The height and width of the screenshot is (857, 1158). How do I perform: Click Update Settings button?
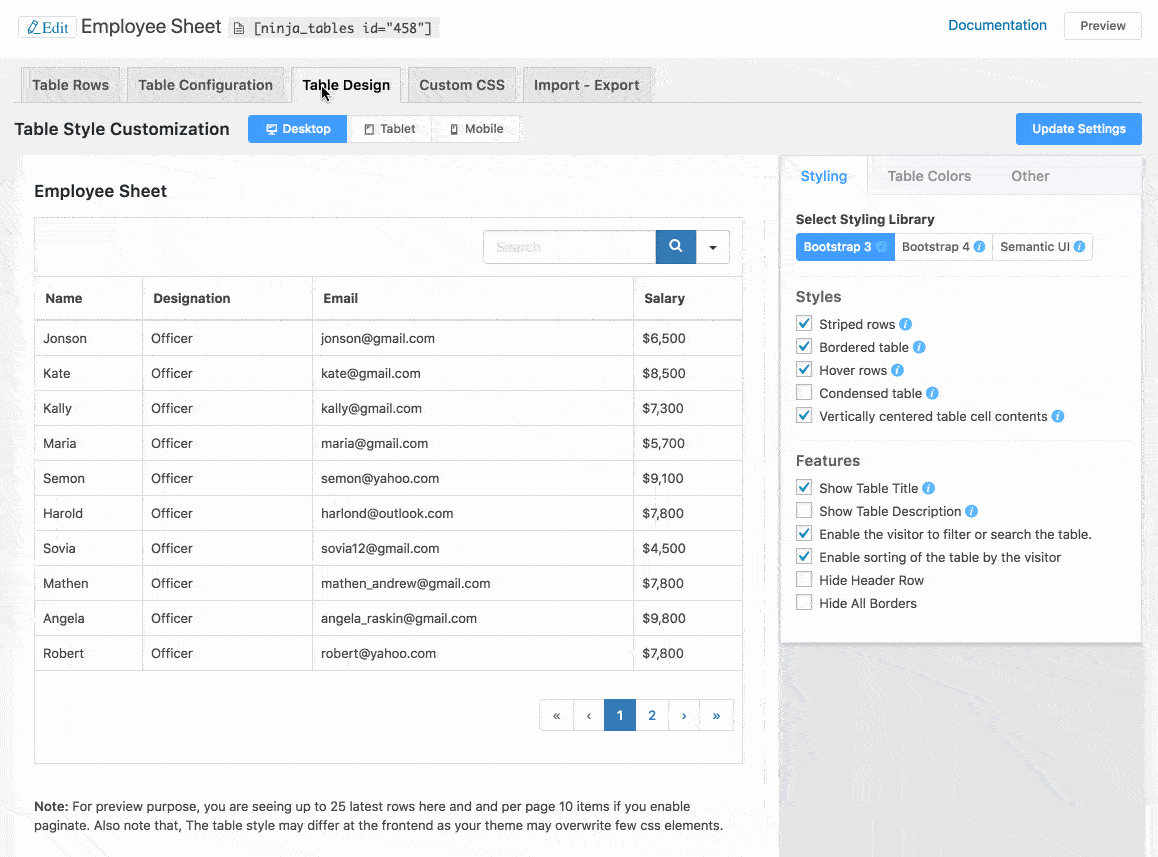pyautogui.click(x=1078, y=129)
